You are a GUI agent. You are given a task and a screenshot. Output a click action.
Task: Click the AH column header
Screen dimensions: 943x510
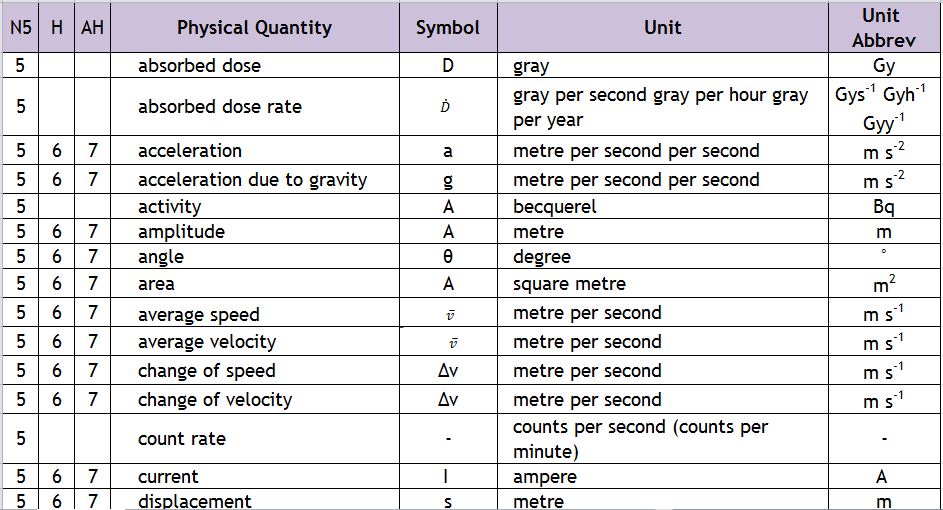coord(93,27)
